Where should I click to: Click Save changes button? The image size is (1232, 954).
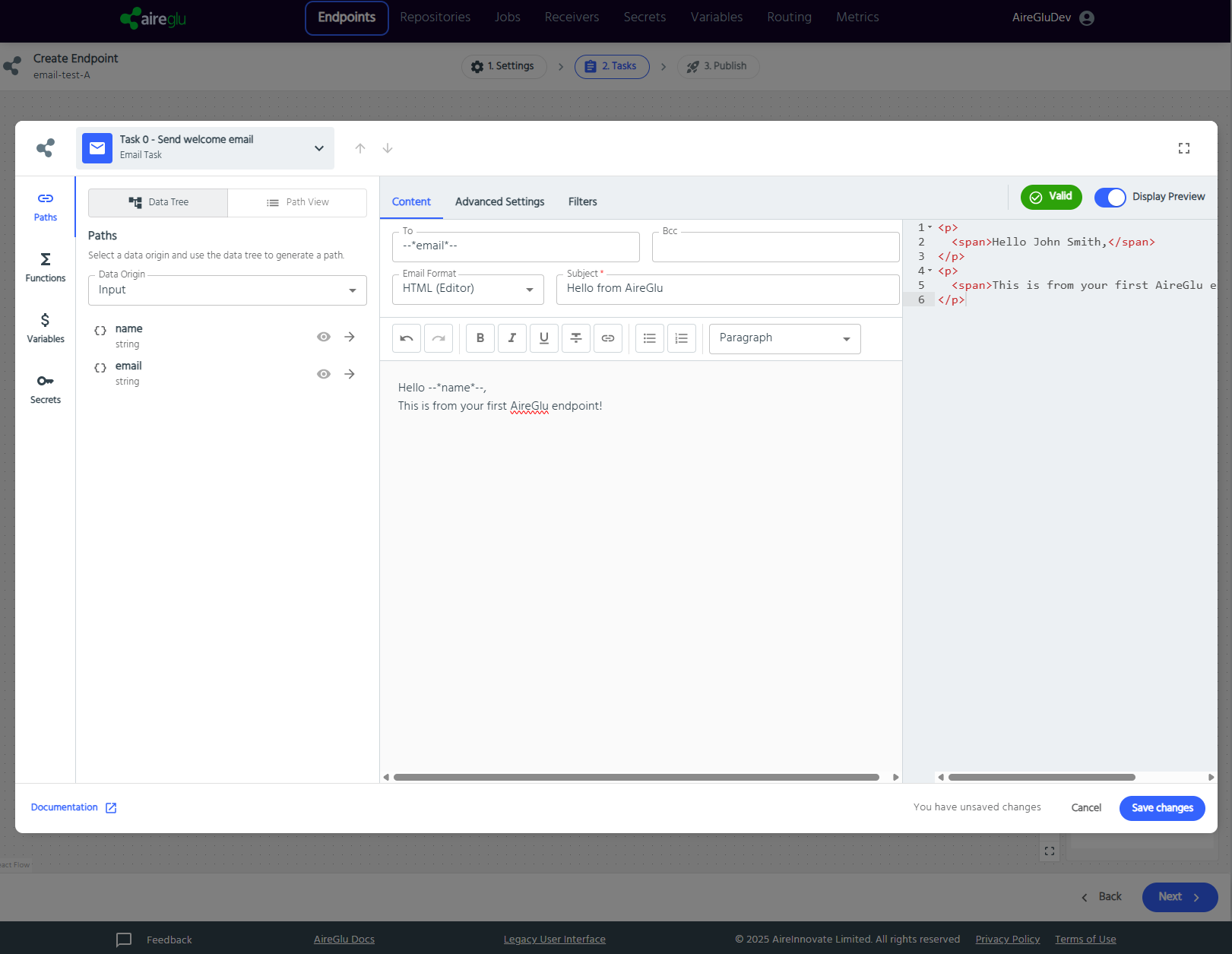1162,808
